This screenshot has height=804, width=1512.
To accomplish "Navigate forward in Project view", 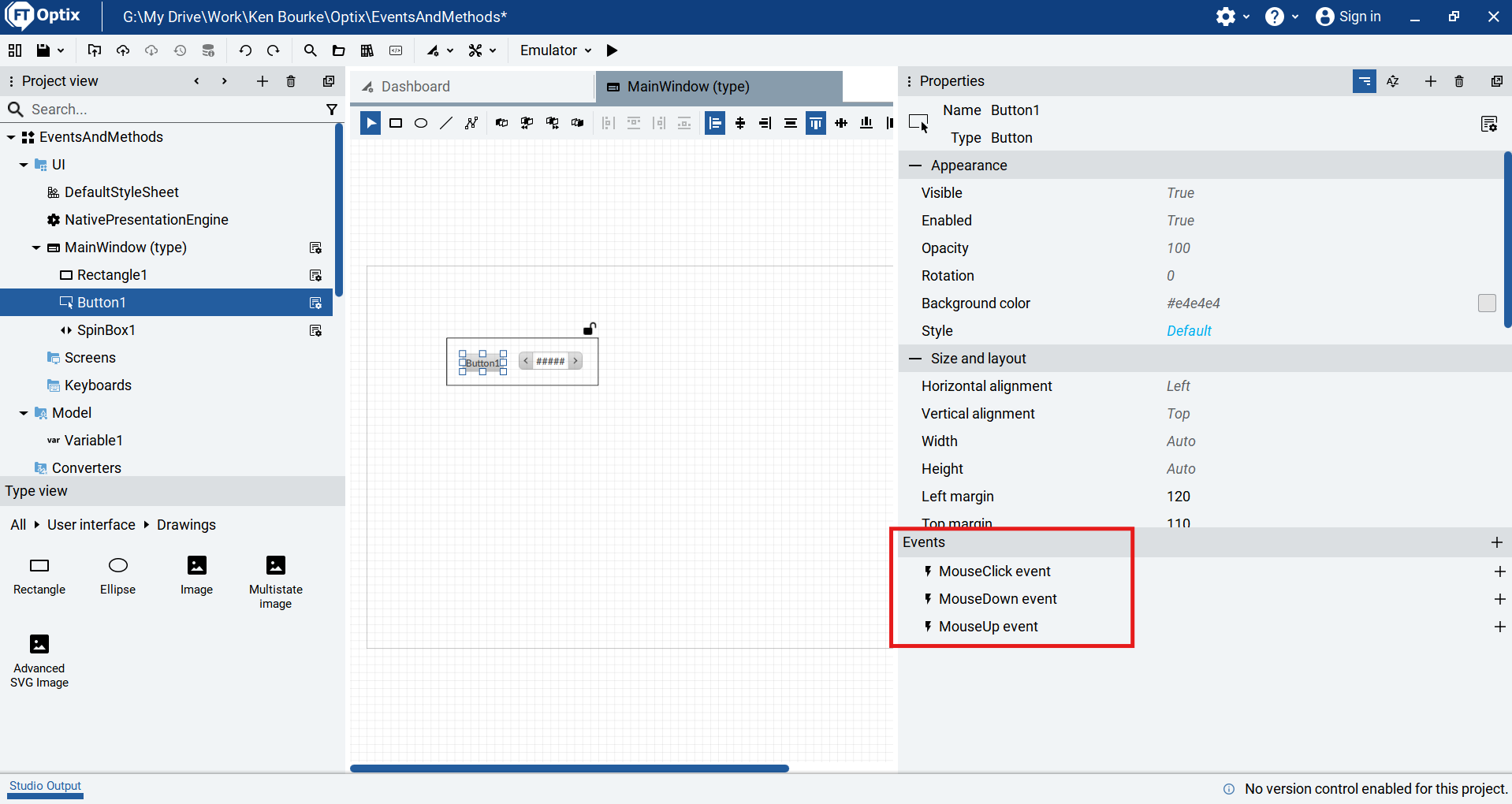I will (x=225, y=81).
